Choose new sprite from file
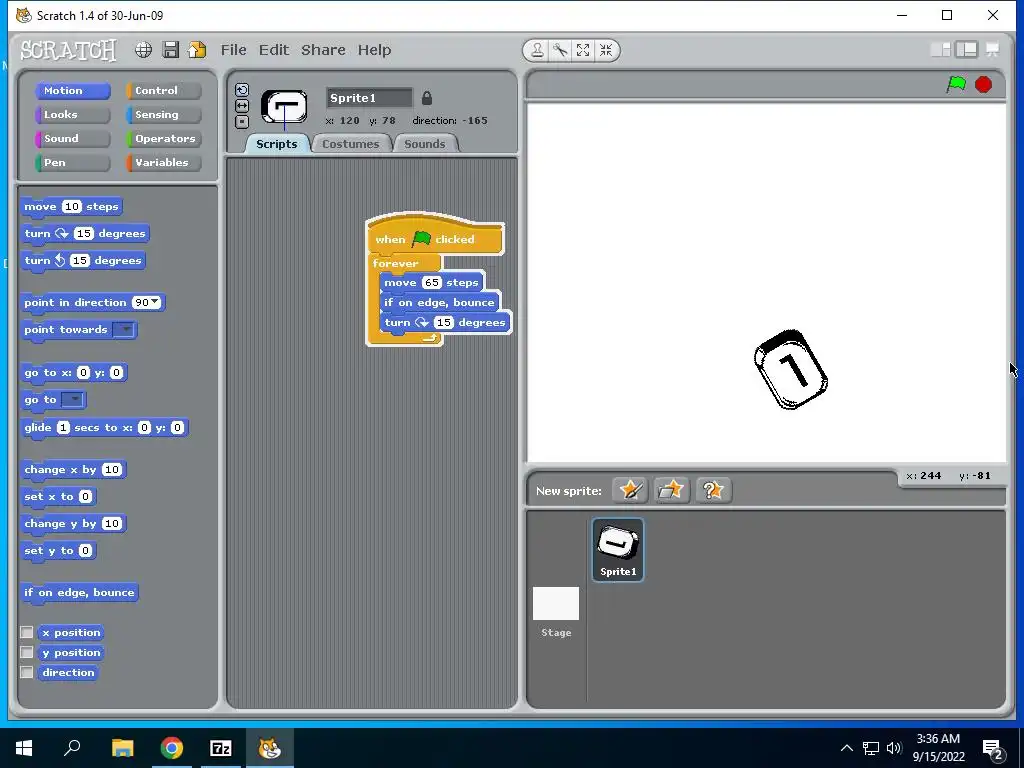1024x768 pixels. click(x=671, y=490)
